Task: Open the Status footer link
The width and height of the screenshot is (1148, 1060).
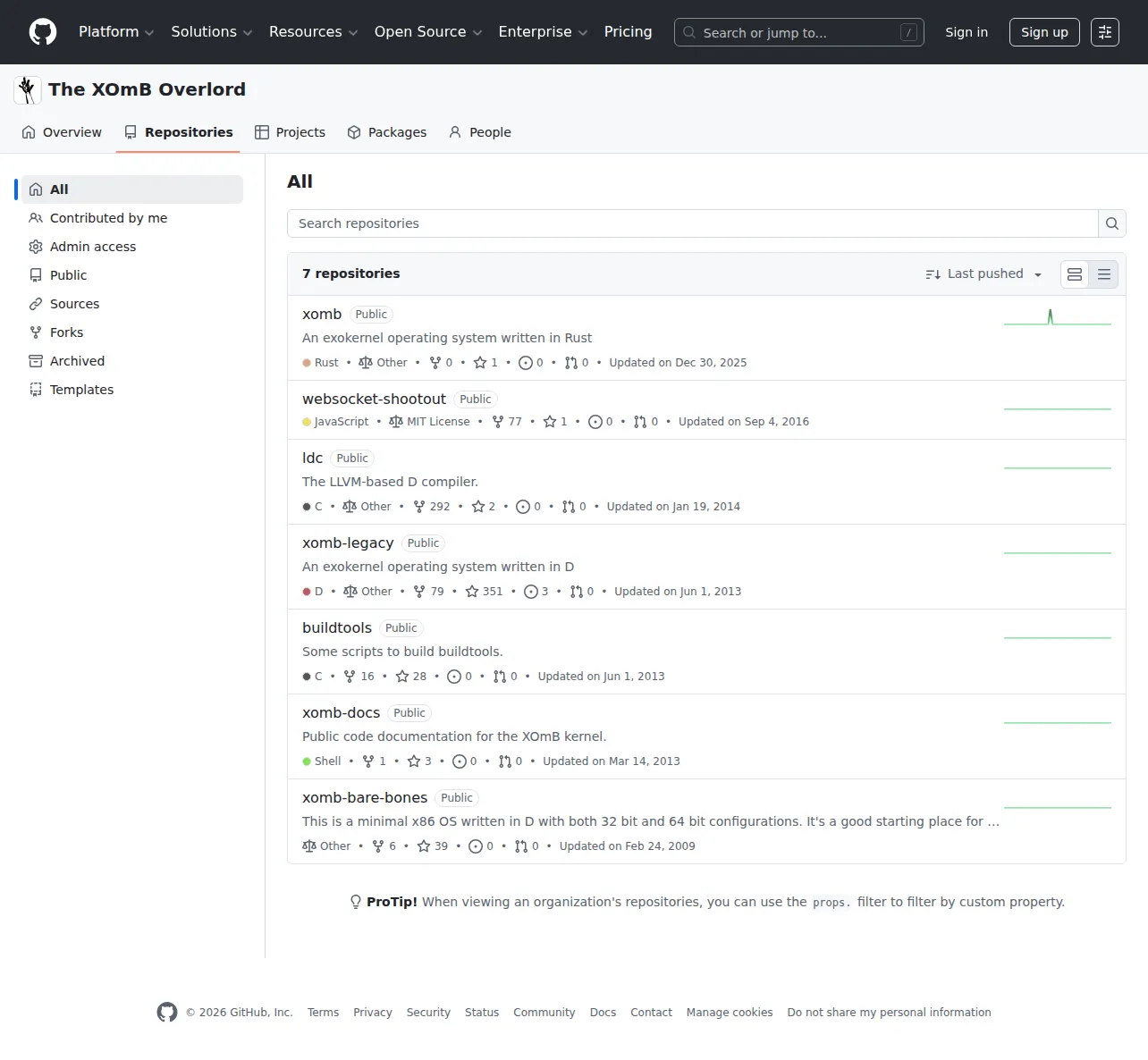Action: [x=482, y=1013]
